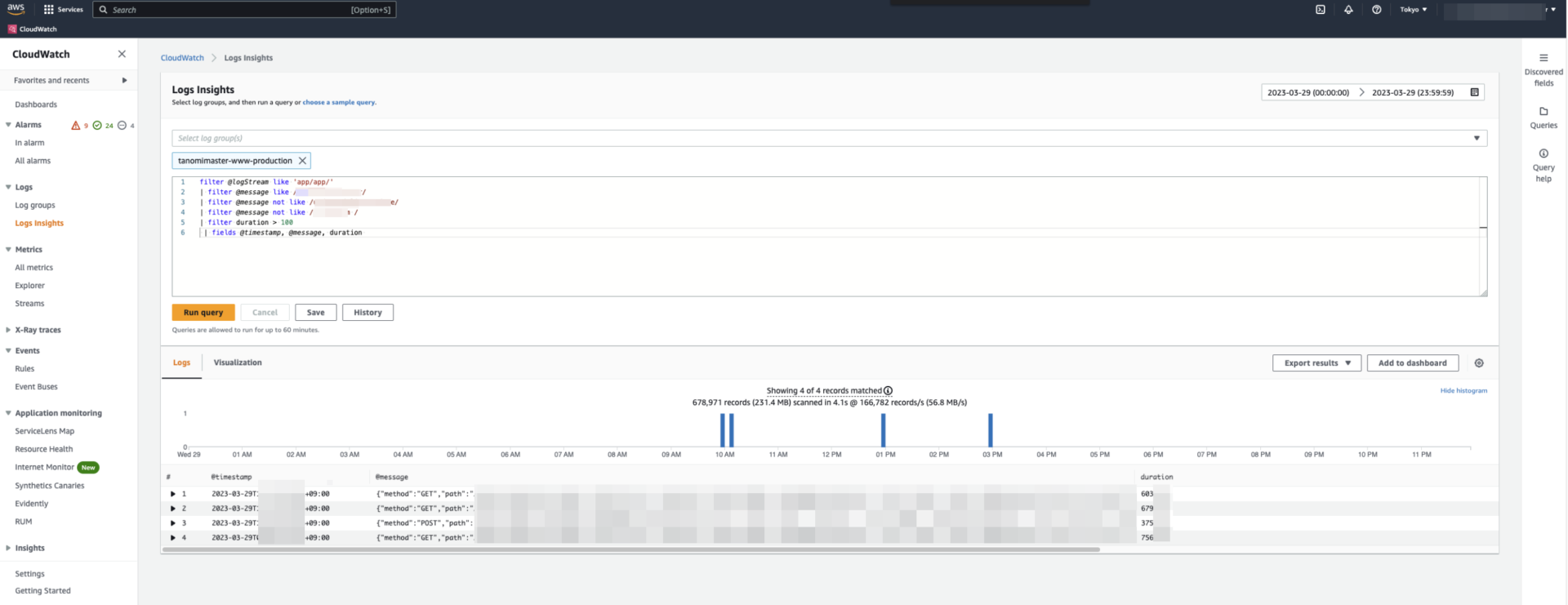Open All alarms in sidebar
Viewport: 1568px width, 605px height.
(x=33, y=161)
